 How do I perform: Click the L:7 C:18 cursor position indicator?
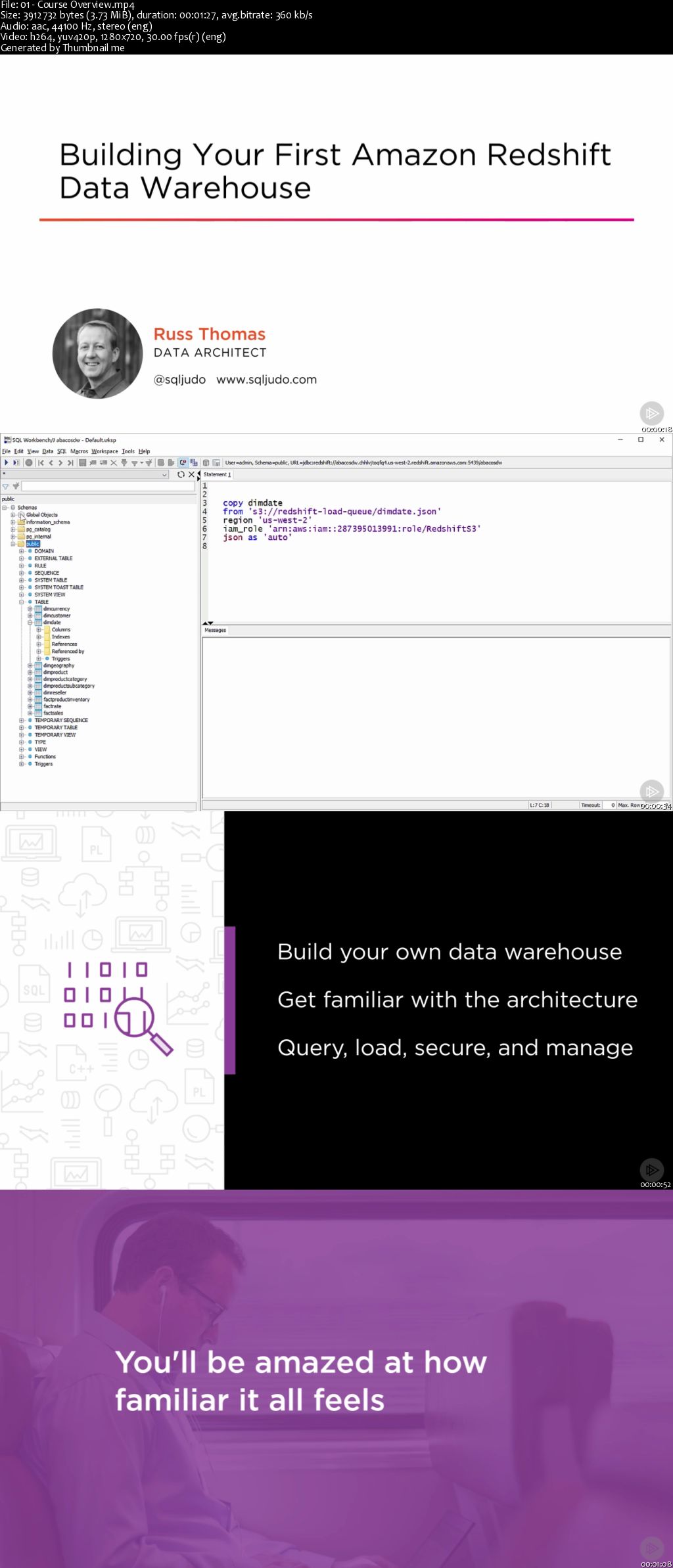[x=540, y=805]
